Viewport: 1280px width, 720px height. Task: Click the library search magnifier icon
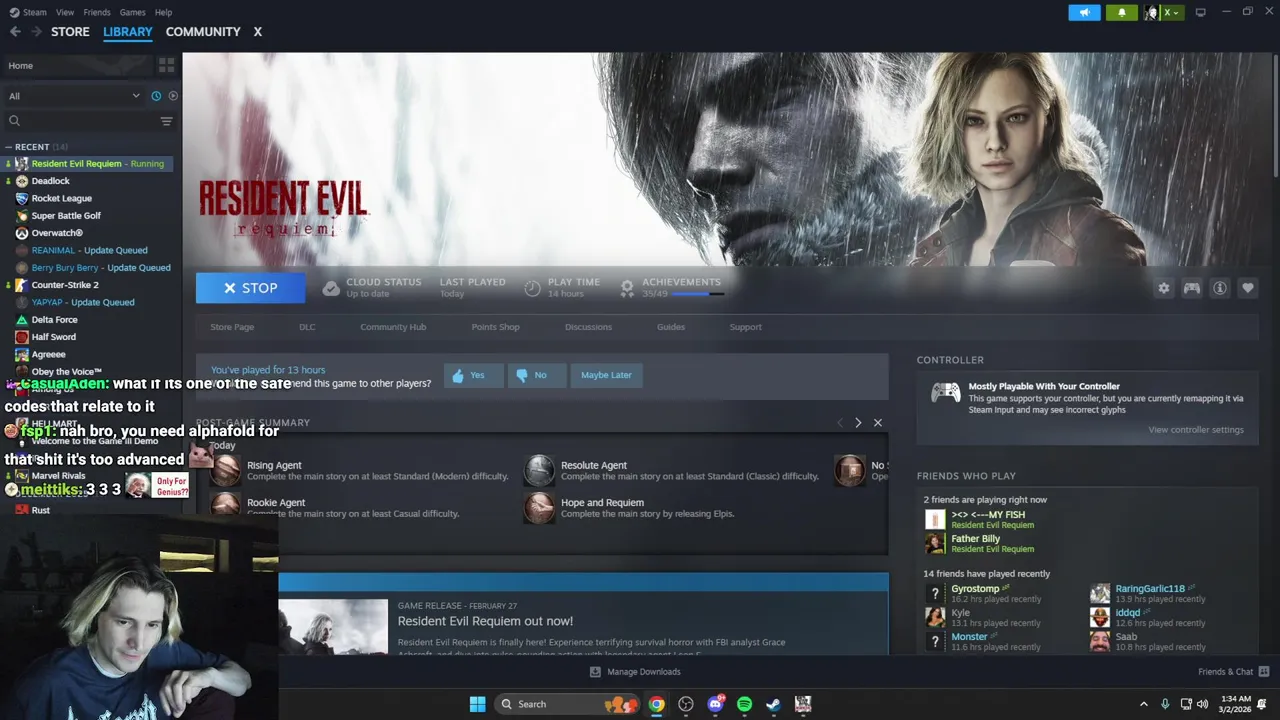14,121
